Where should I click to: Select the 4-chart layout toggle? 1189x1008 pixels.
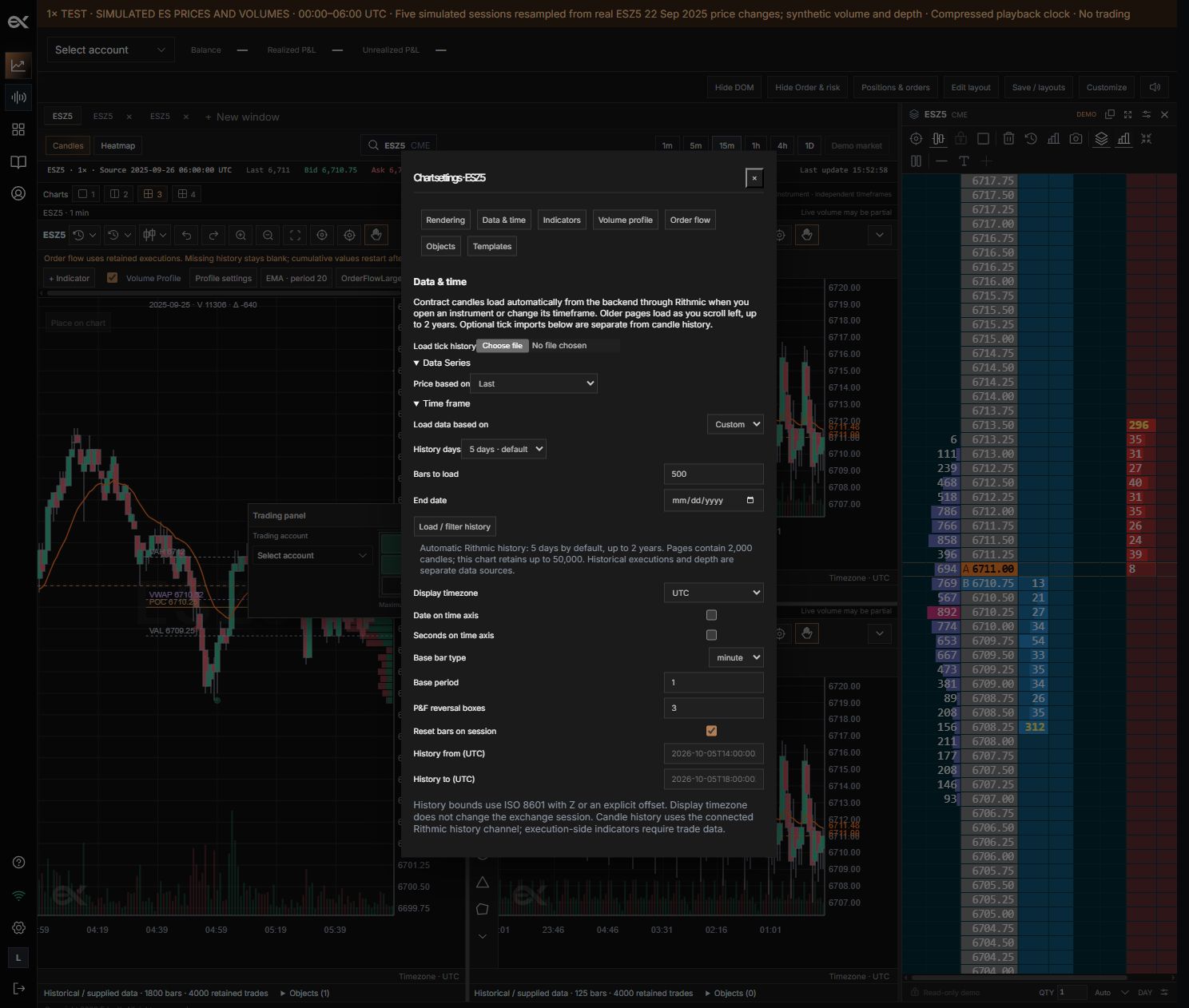186,194
